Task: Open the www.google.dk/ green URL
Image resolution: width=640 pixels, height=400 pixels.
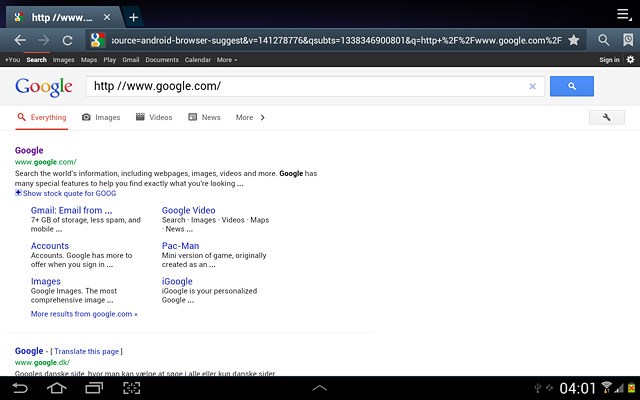Action: click(42, 362)
